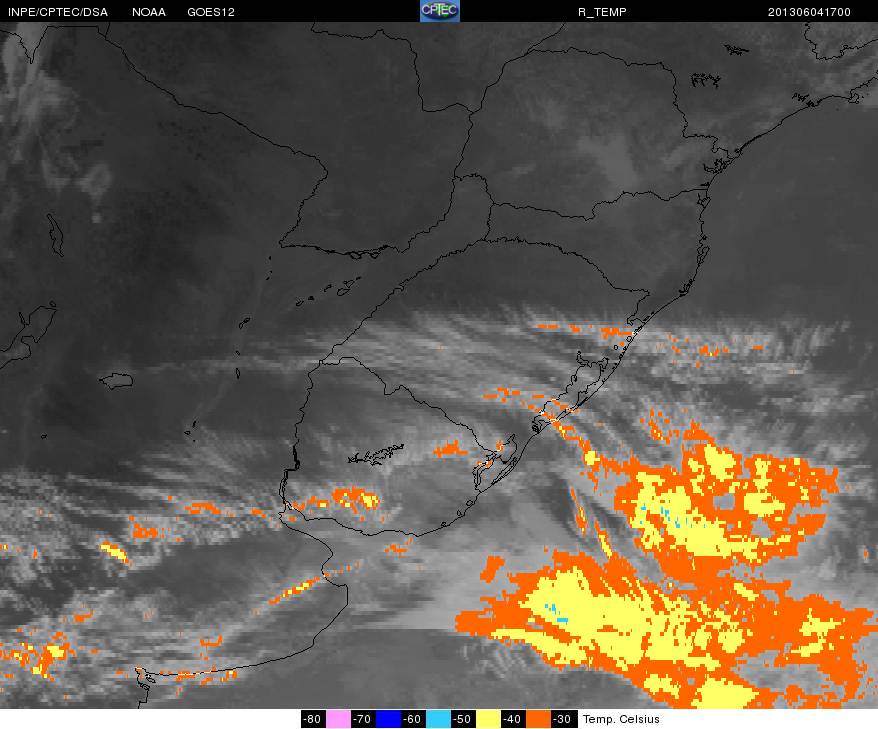
Task: Click the CPTEC logo in the header
Action: 440,11
